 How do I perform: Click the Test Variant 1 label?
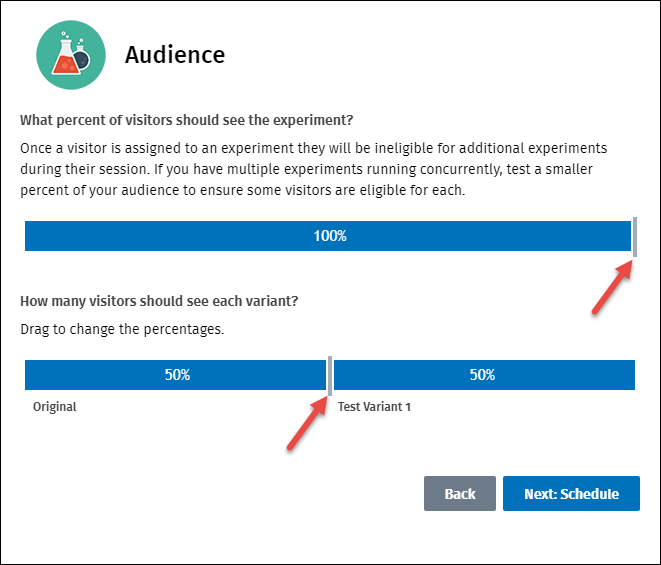pos(374,407)
